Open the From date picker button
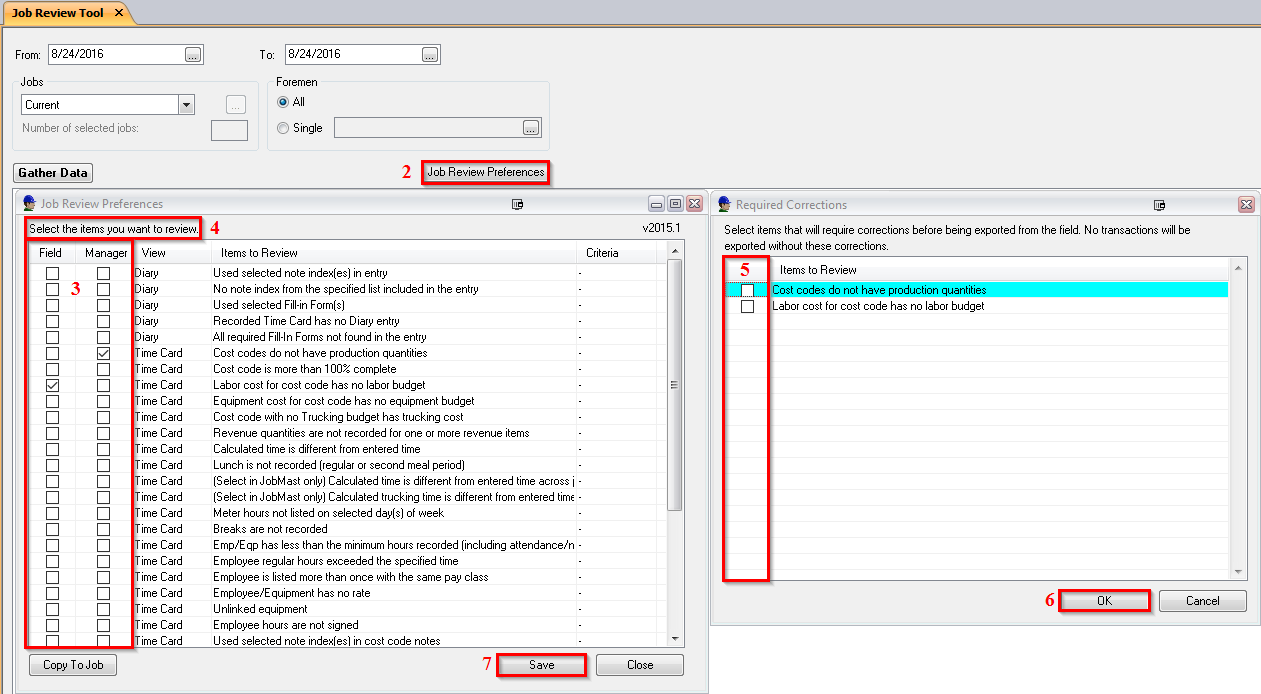Screen dimensions: 1261x694 (193, 54)
